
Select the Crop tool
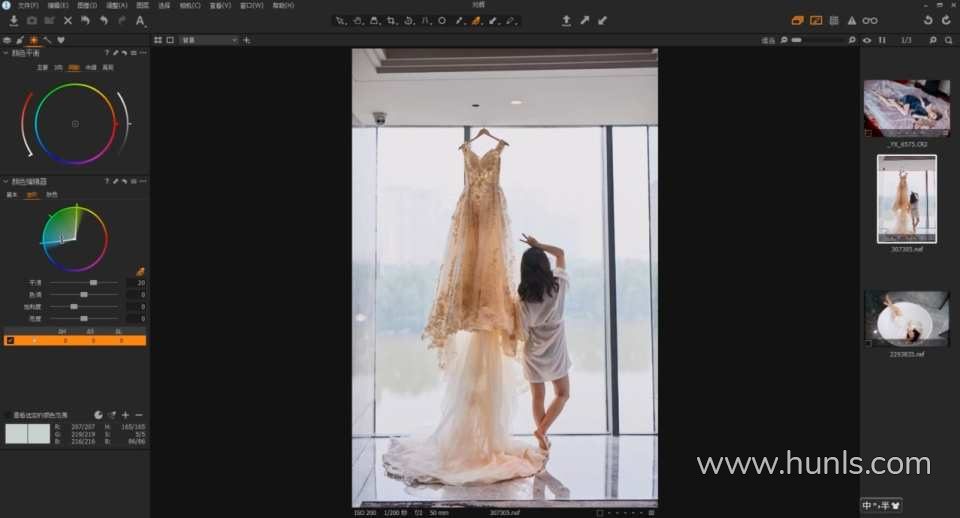[391, 21]
